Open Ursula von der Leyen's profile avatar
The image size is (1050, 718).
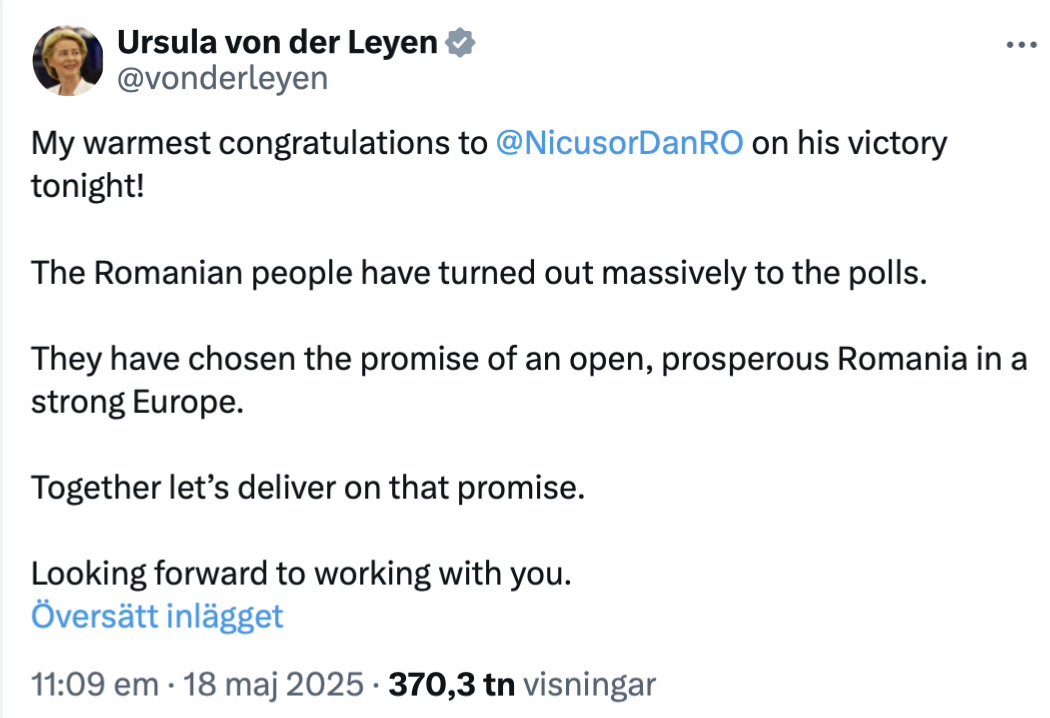click(68, 60)
